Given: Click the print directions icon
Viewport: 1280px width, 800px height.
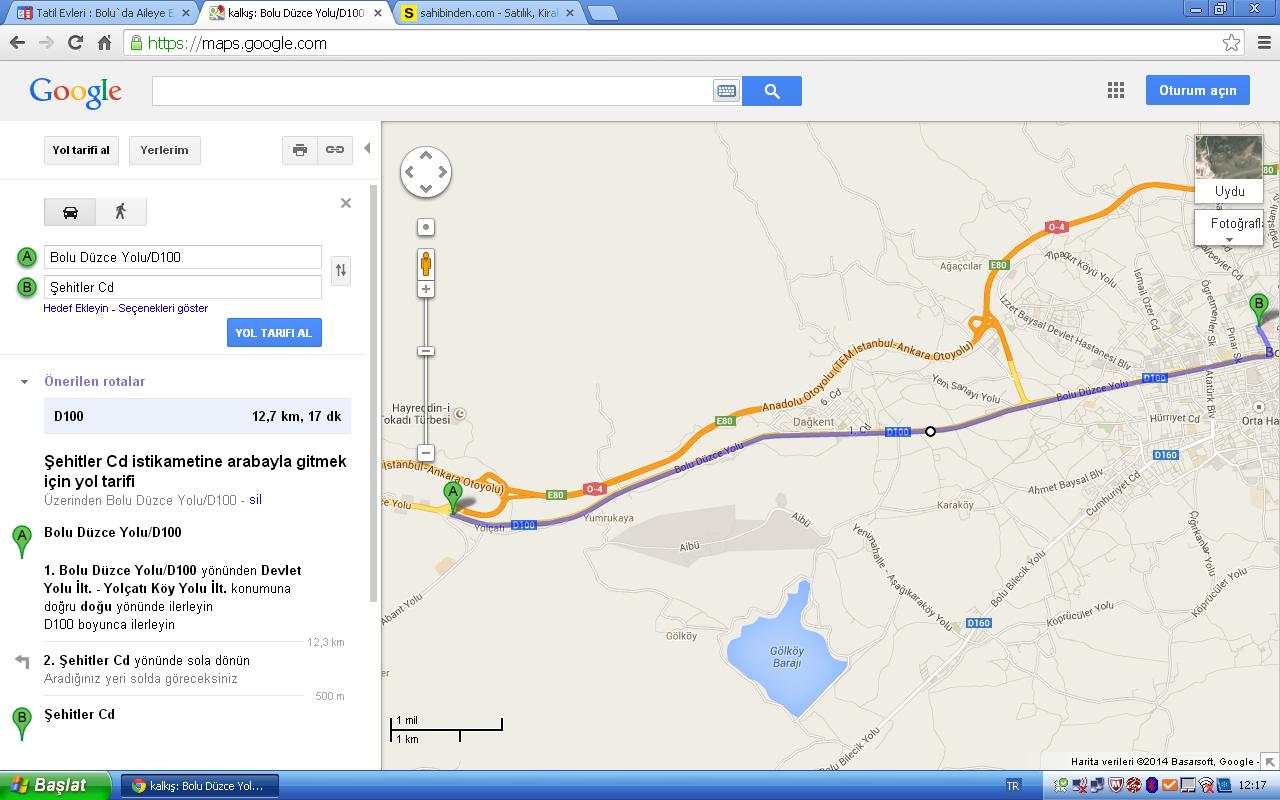Looking at the screenshot, I should tap(299, 150).
